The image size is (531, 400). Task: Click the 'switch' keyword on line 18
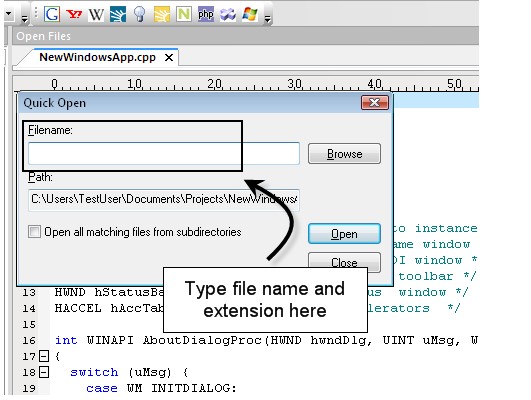pyautogui.click(x=94, y=372)
